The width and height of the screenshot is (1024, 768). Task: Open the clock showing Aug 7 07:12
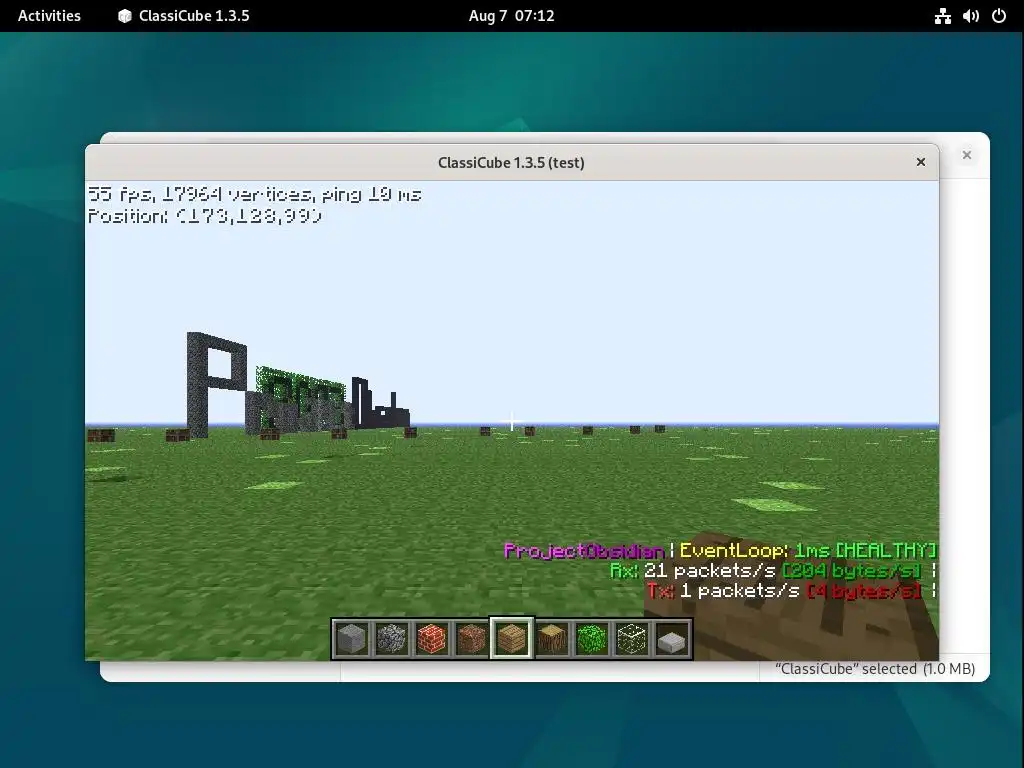(x=511, y=16)
